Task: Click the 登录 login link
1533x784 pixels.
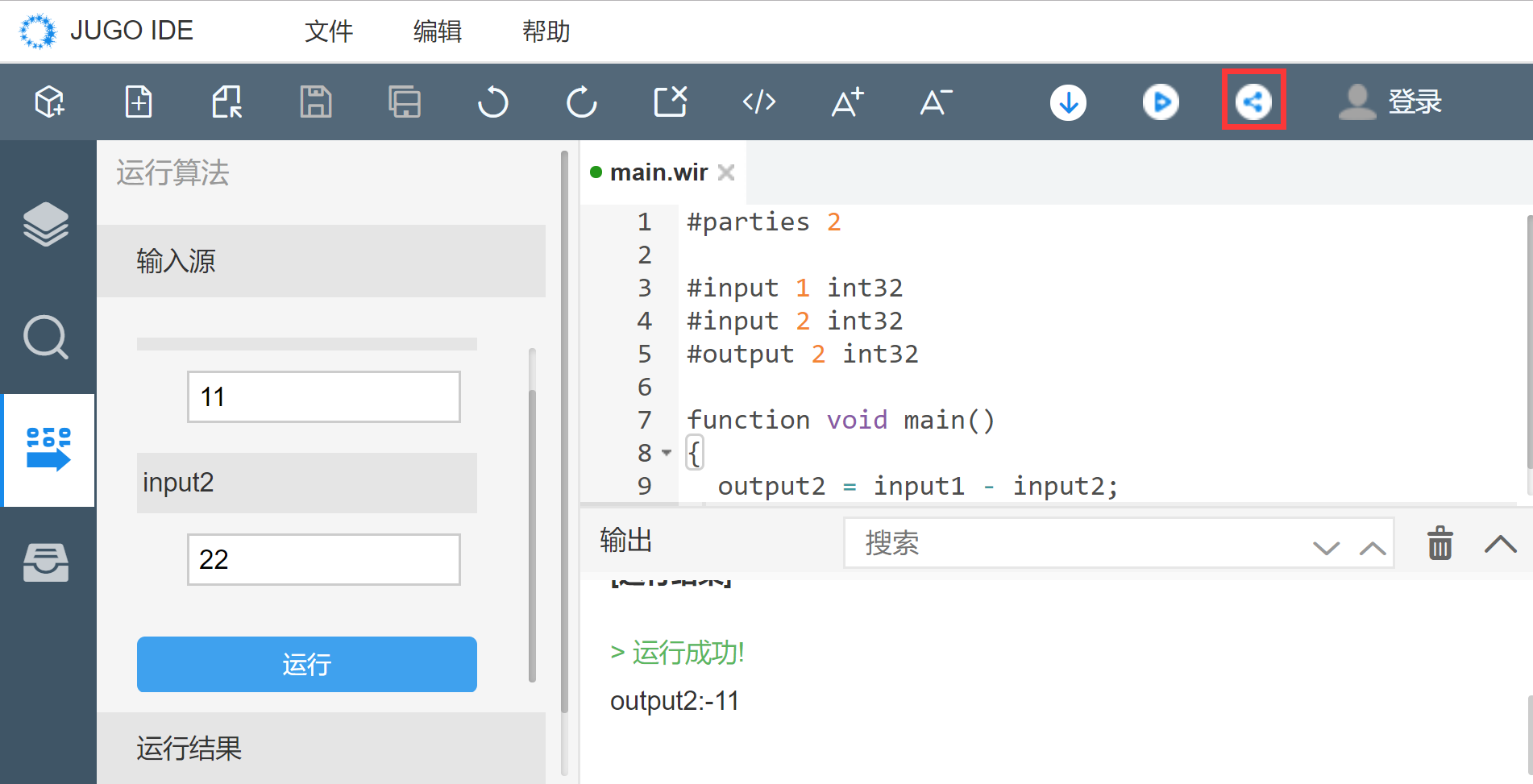Action: click(x=1414, y=102)
